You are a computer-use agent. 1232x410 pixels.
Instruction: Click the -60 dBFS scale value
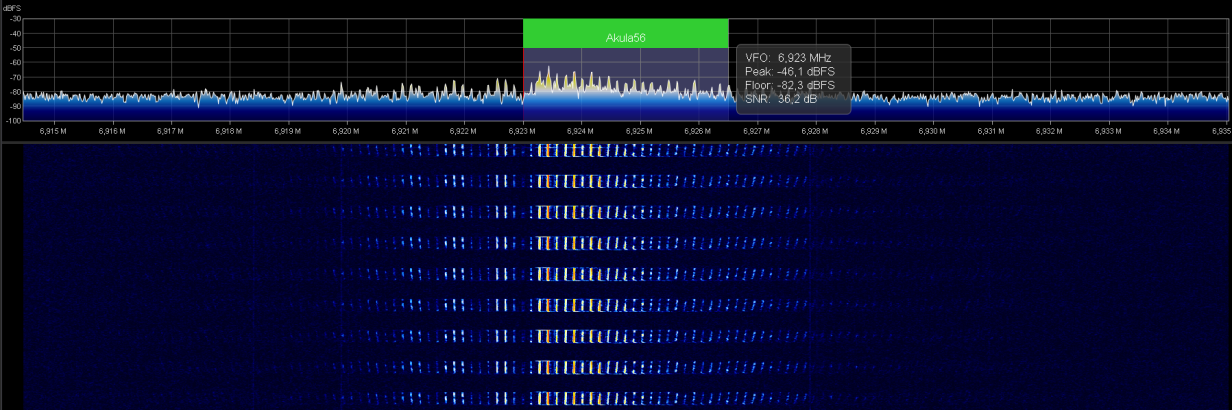click(14, 62)
